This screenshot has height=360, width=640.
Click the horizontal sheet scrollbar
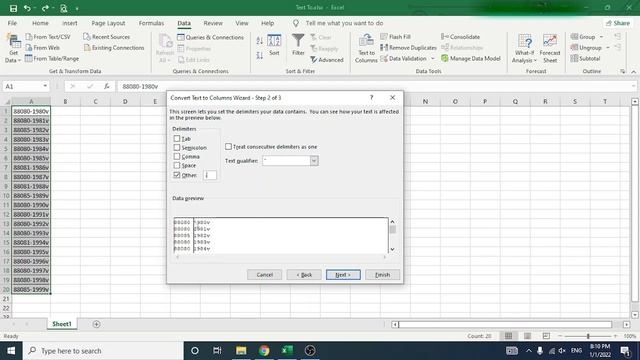click(505, 324)
